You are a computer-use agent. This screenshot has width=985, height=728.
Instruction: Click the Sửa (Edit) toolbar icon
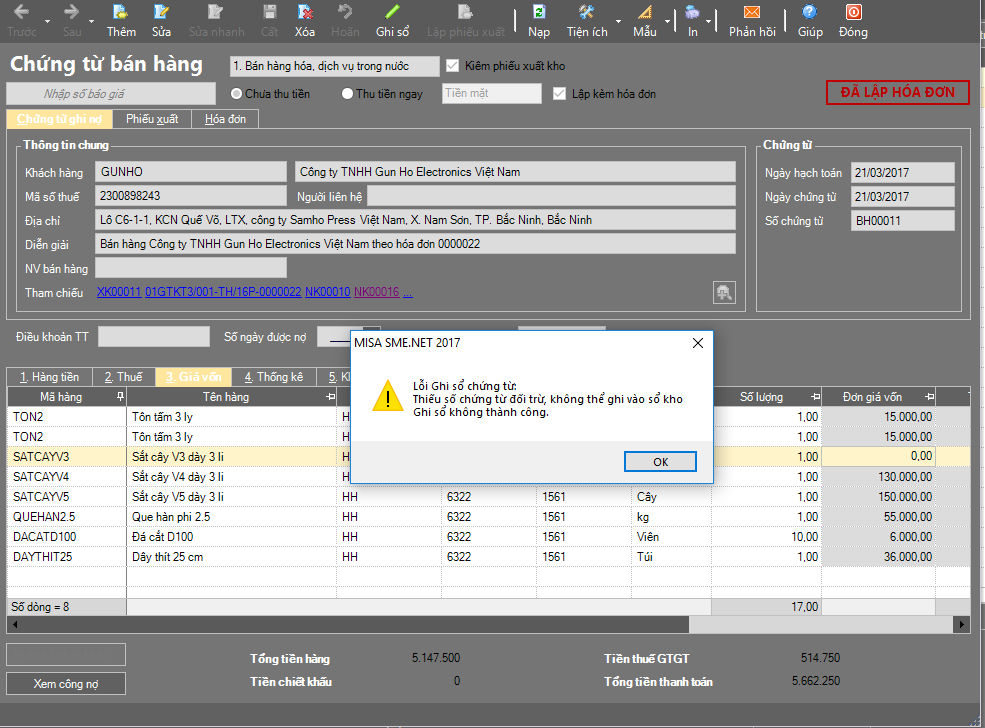click(161, 20)
